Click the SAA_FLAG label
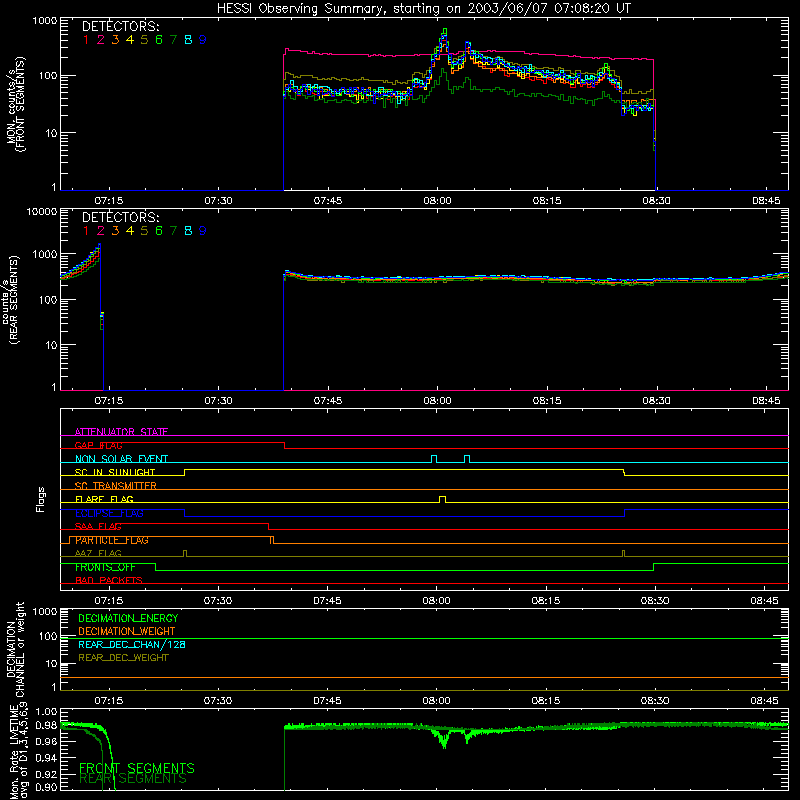Image resolution: width=800 pixels, height=800 pixels. click(98, 526)
